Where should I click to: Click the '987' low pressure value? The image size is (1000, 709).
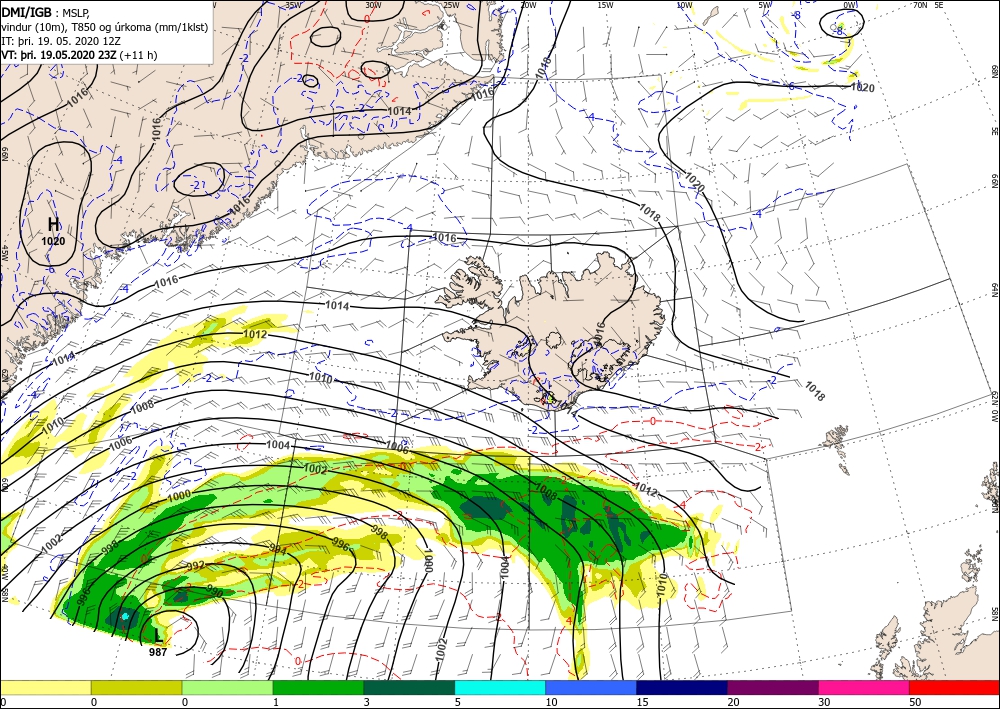(x=158, y=652)
